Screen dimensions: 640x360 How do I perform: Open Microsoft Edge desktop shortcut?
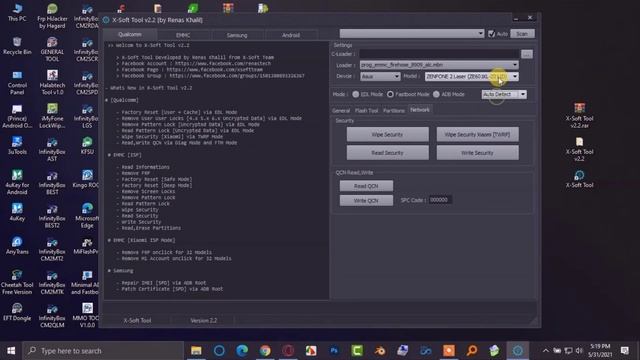coord(87,216)
